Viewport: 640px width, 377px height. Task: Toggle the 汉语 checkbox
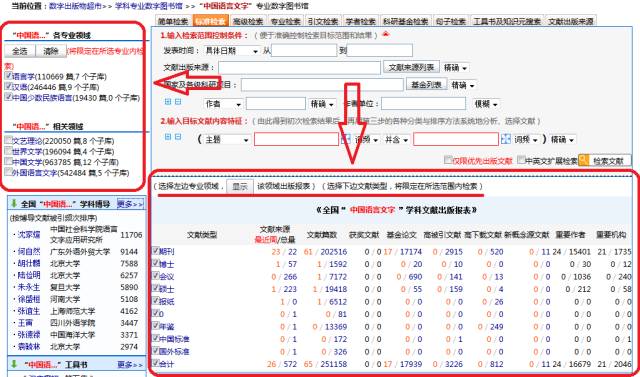point(8,86)
